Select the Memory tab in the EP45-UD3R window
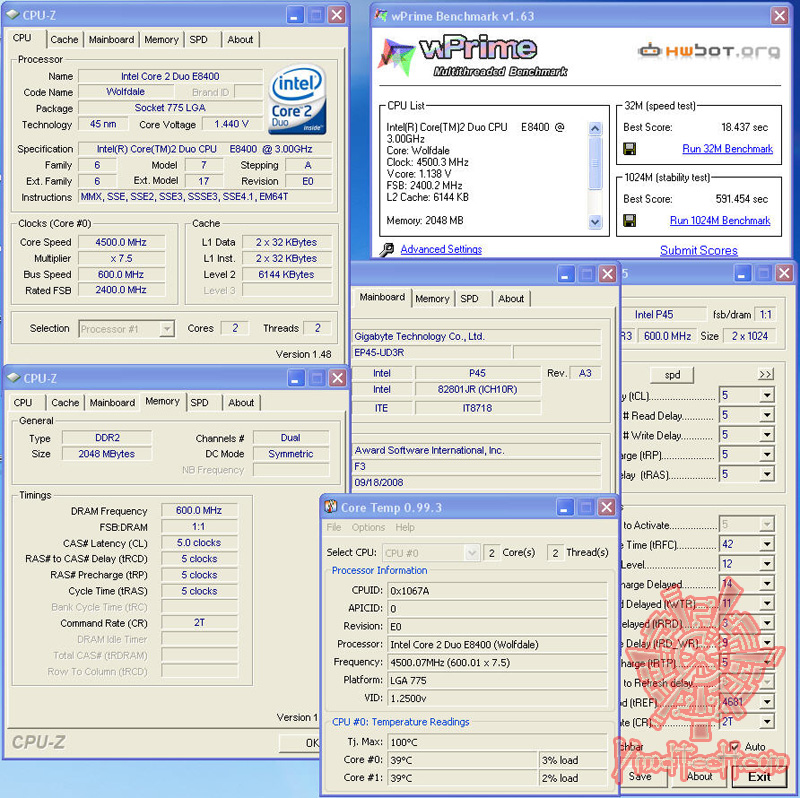Image resolution: width=800 pixels, height=798 pixels. (x=433, y=298)
